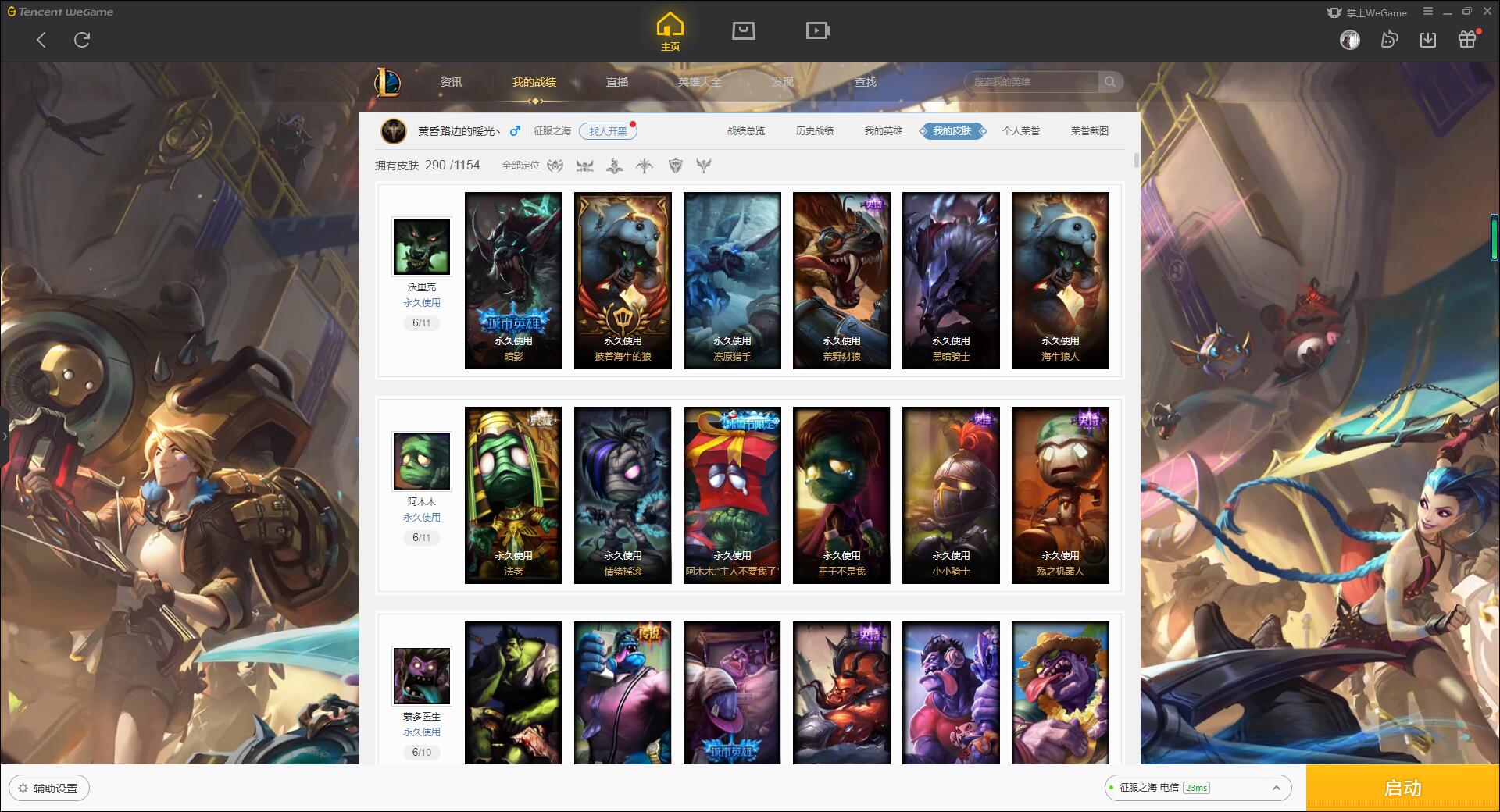
Task: Open 辅助设置 assist settings
Action: pos(49,789)
